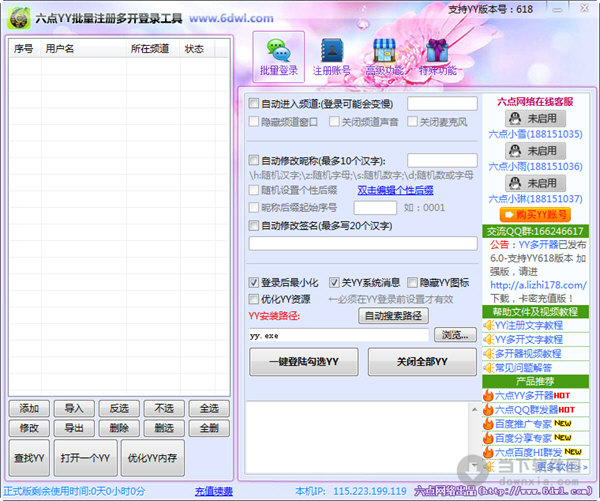Screen dimensions: 600x501
Task: Click the suffix start number field
Action: (375, 208)
